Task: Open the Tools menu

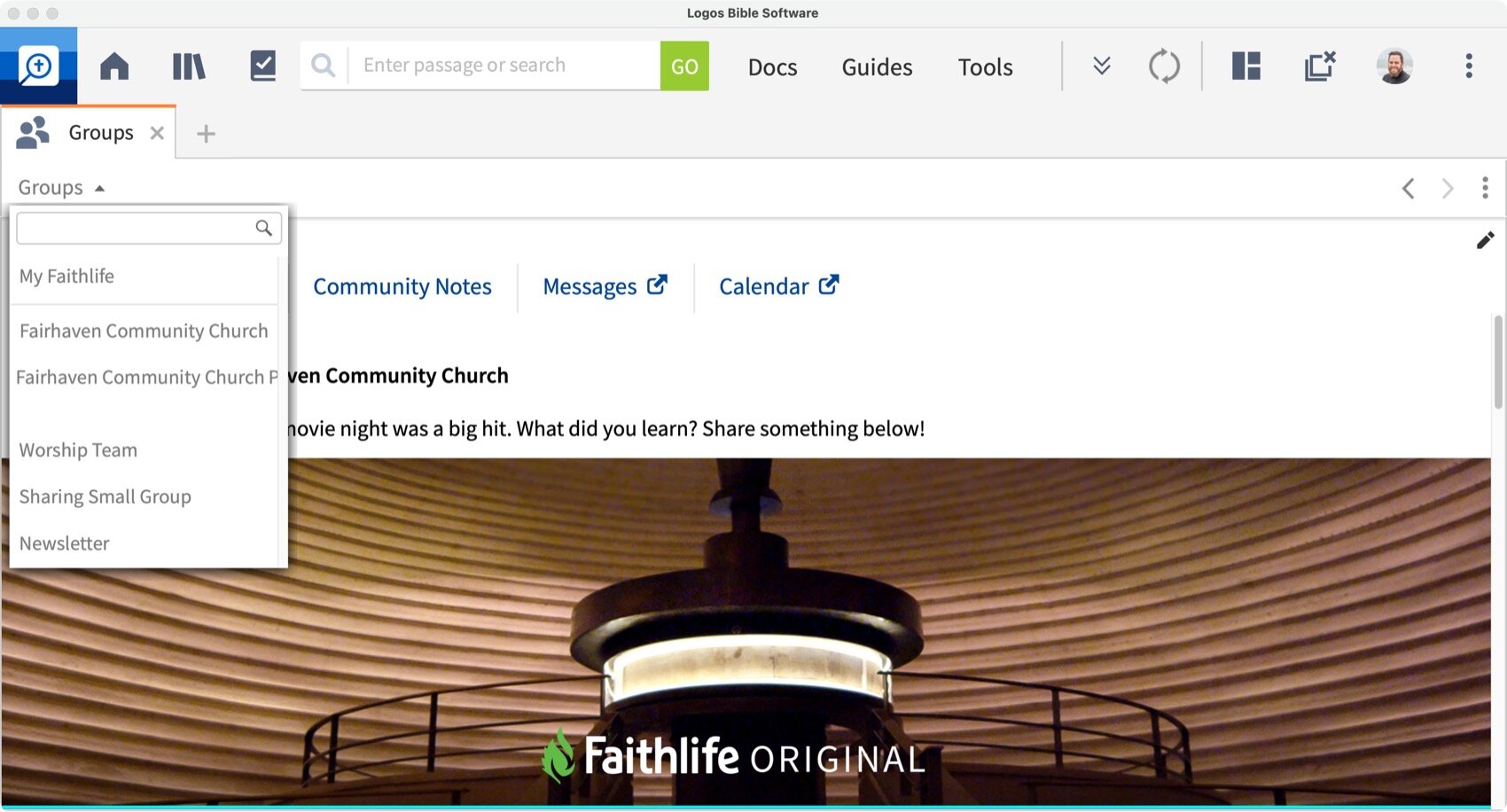Action: point(985,67)
